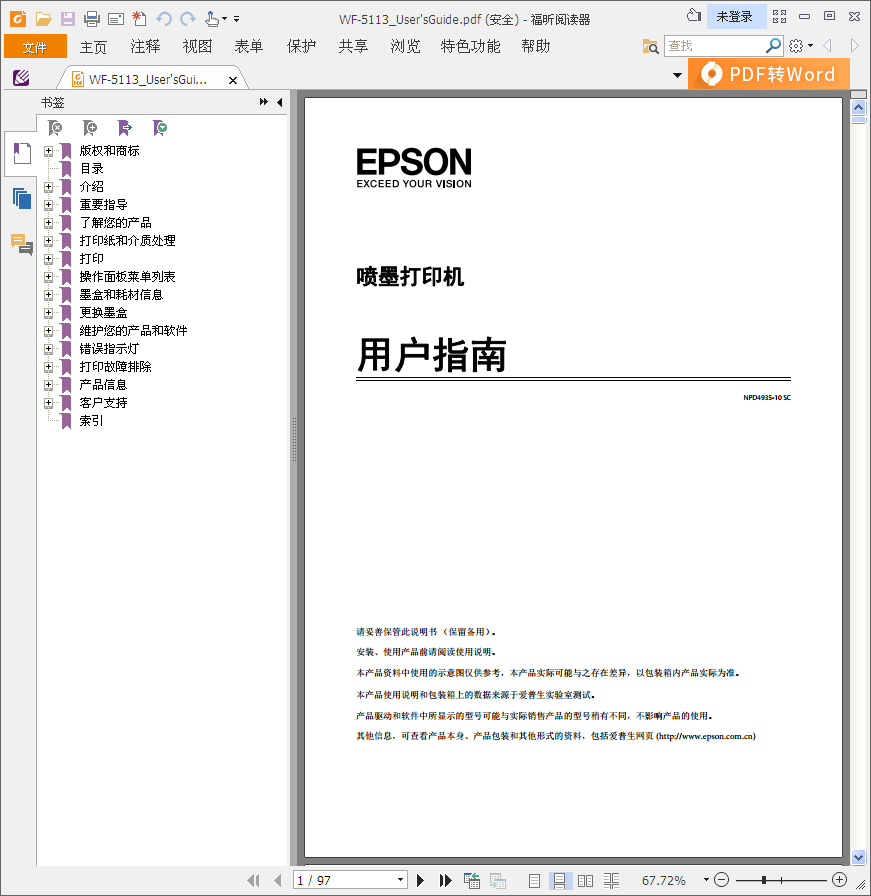871x896 pixels.
Task: Select the 客户支持 bookmark
Action: [x=103, y=403]
